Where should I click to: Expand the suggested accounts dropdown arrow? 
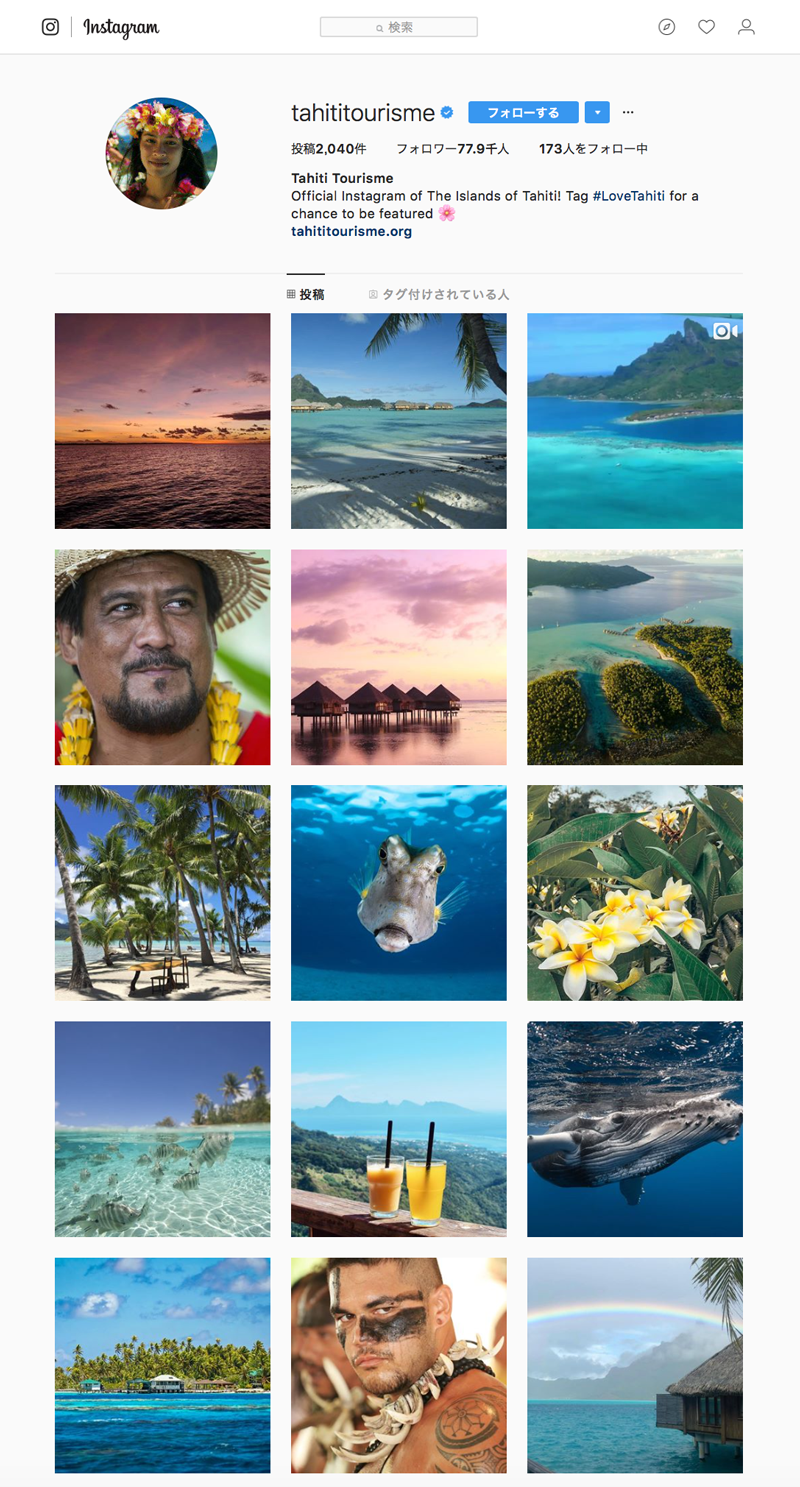coord(597,112)
